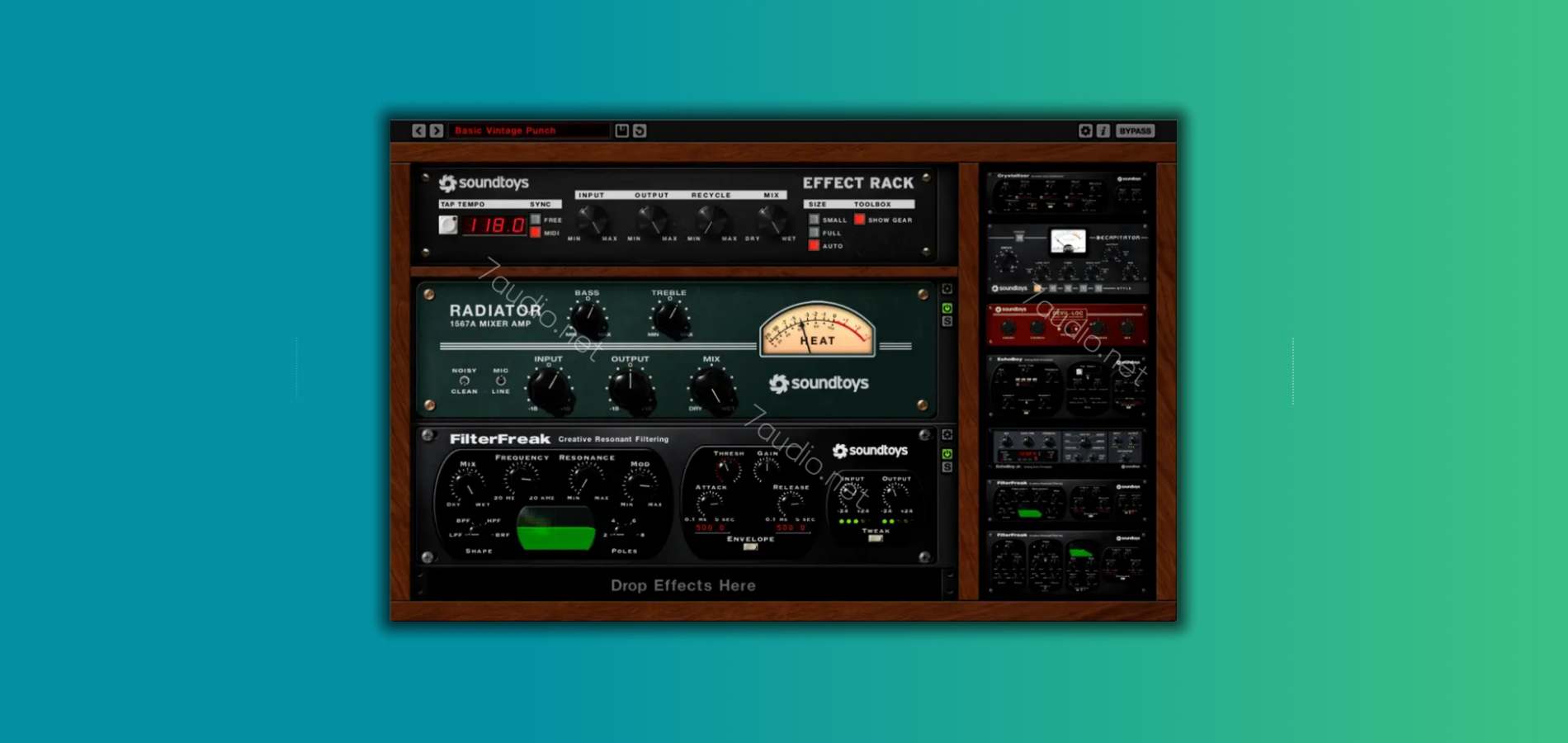Click the Envelope Attack knob

click(x=710, y=504)
